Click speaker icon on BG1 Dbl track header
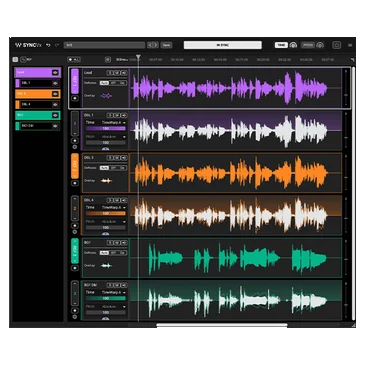 click(124, 285)
